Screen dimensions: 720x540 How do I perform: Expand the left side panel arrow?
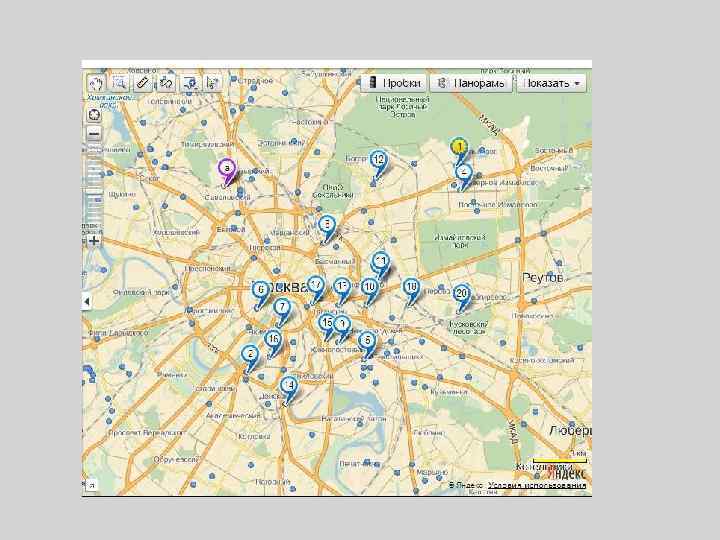click(86, 302)
